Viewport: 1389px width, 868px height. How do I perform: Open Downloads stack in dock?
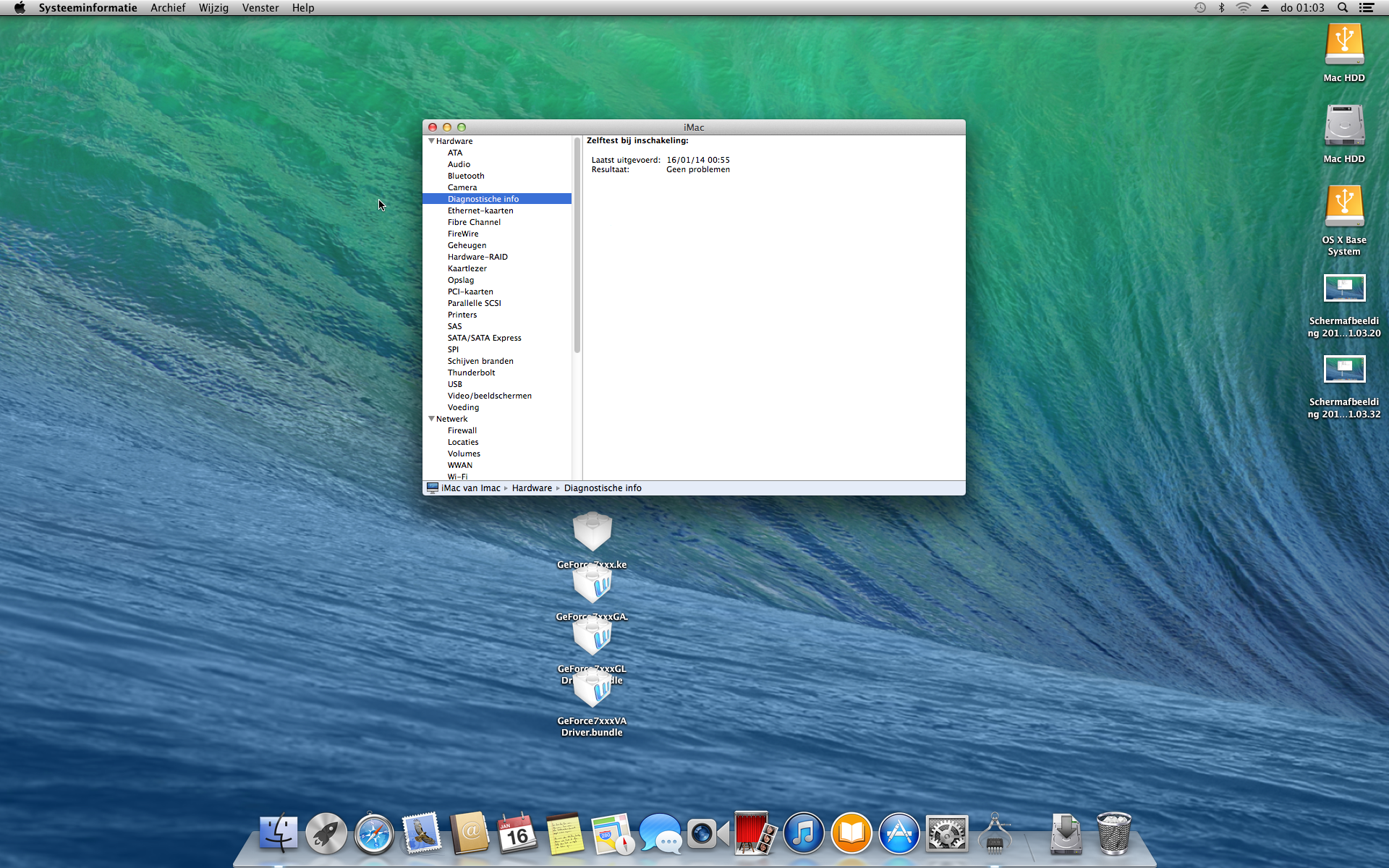coord(1066,833)
